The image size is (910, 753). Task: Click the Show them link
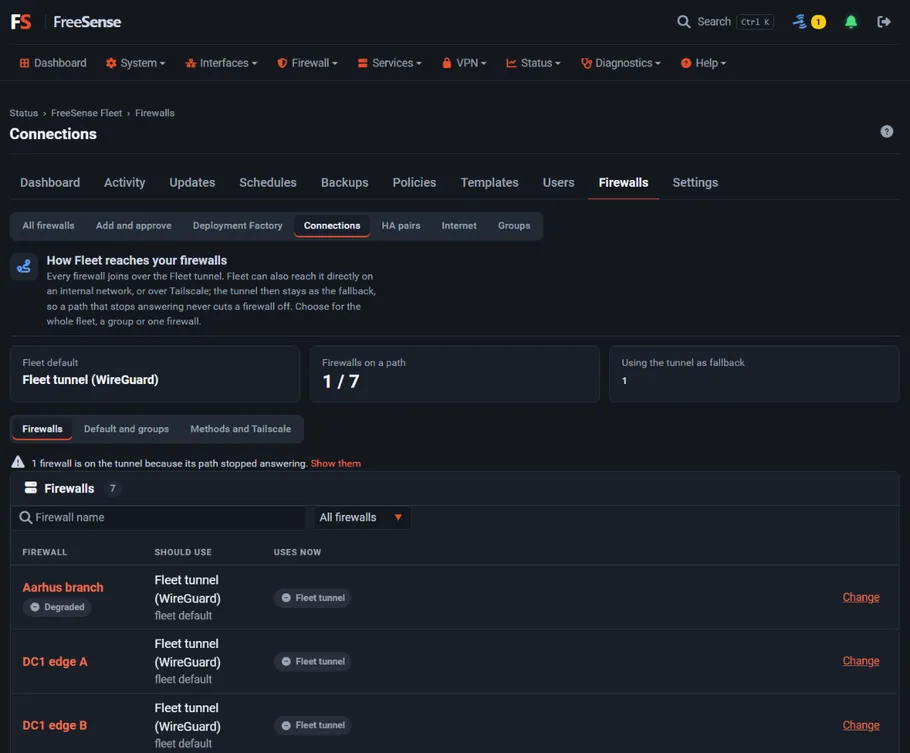[x=335, y=463]
